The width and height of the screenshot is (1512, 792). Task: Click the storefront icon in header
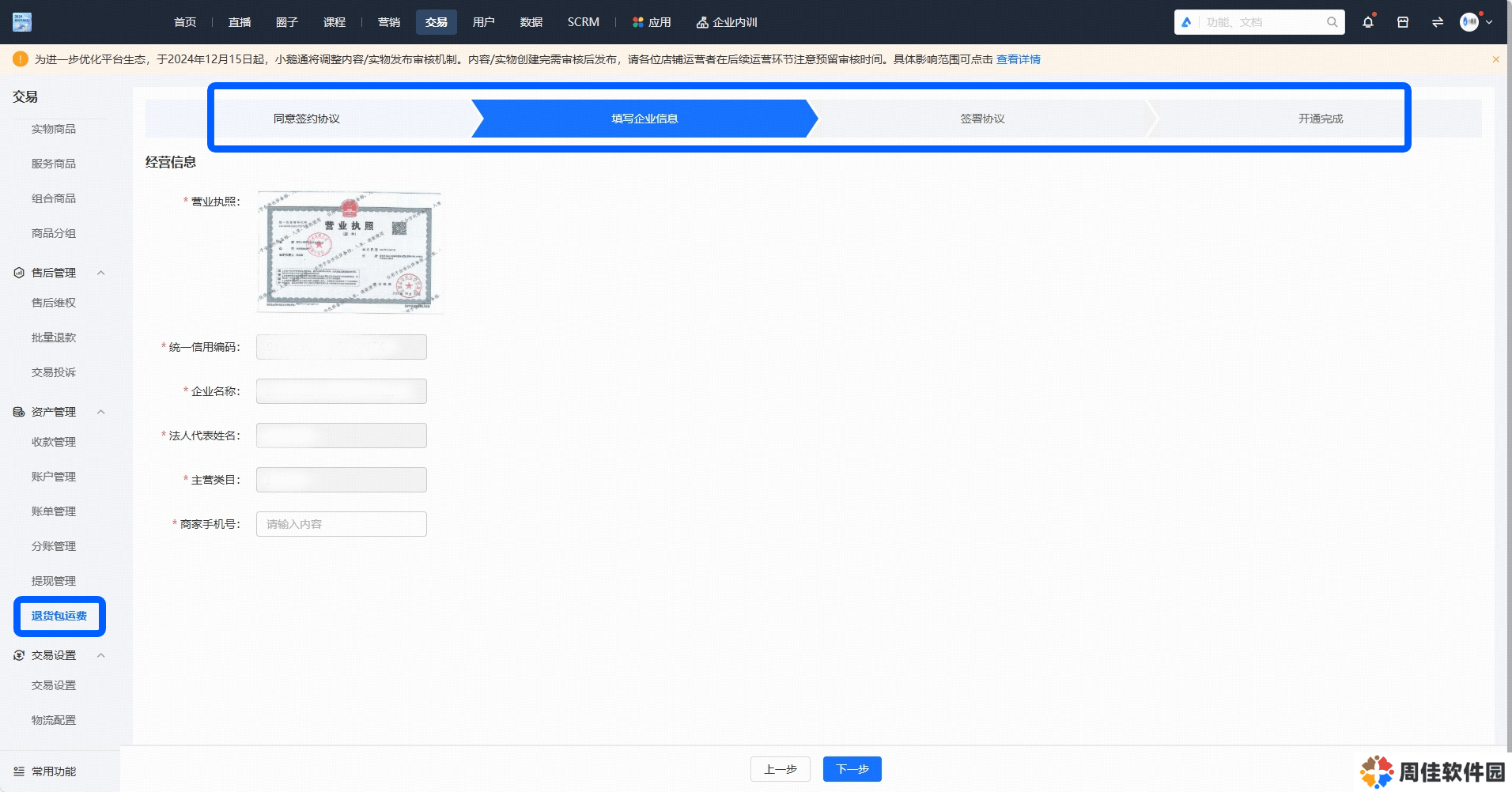[x=1403, y=22]
